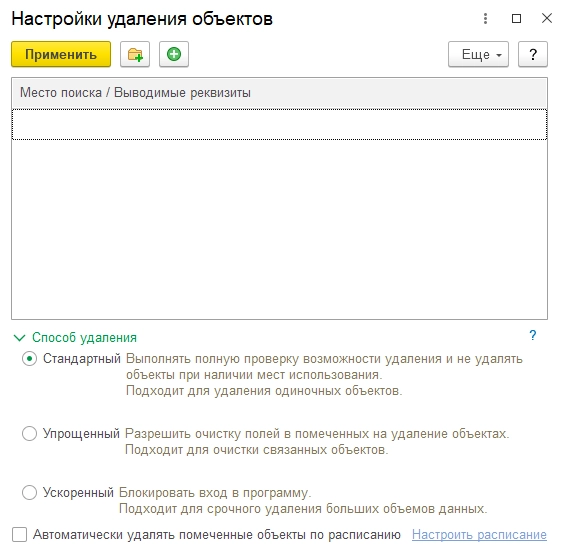Open the three-dot window menu icon
The width and height of the screenshot is (564, 553).
[x=486, y=18]
